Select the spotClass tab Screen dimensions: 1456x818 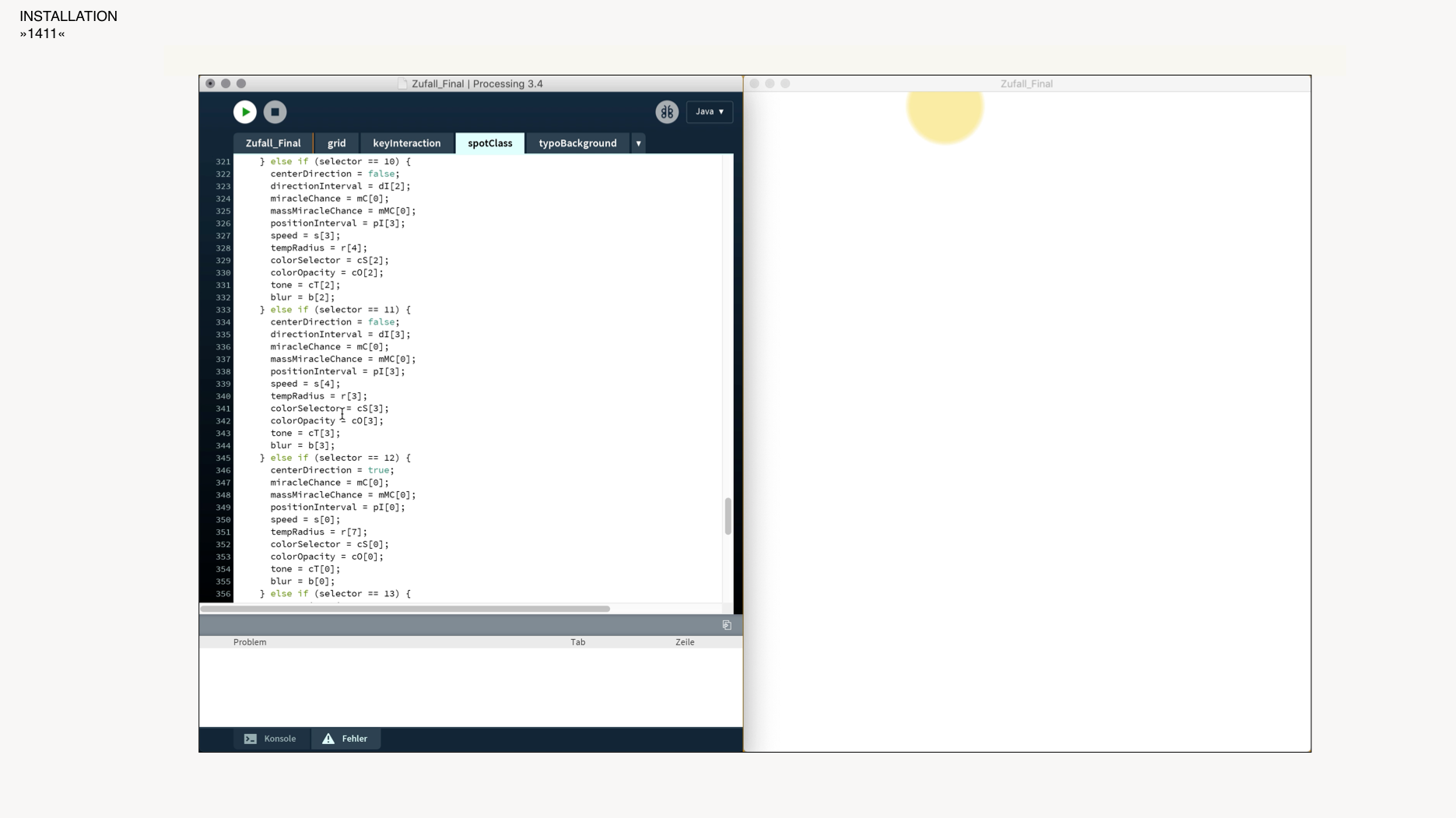490,143
